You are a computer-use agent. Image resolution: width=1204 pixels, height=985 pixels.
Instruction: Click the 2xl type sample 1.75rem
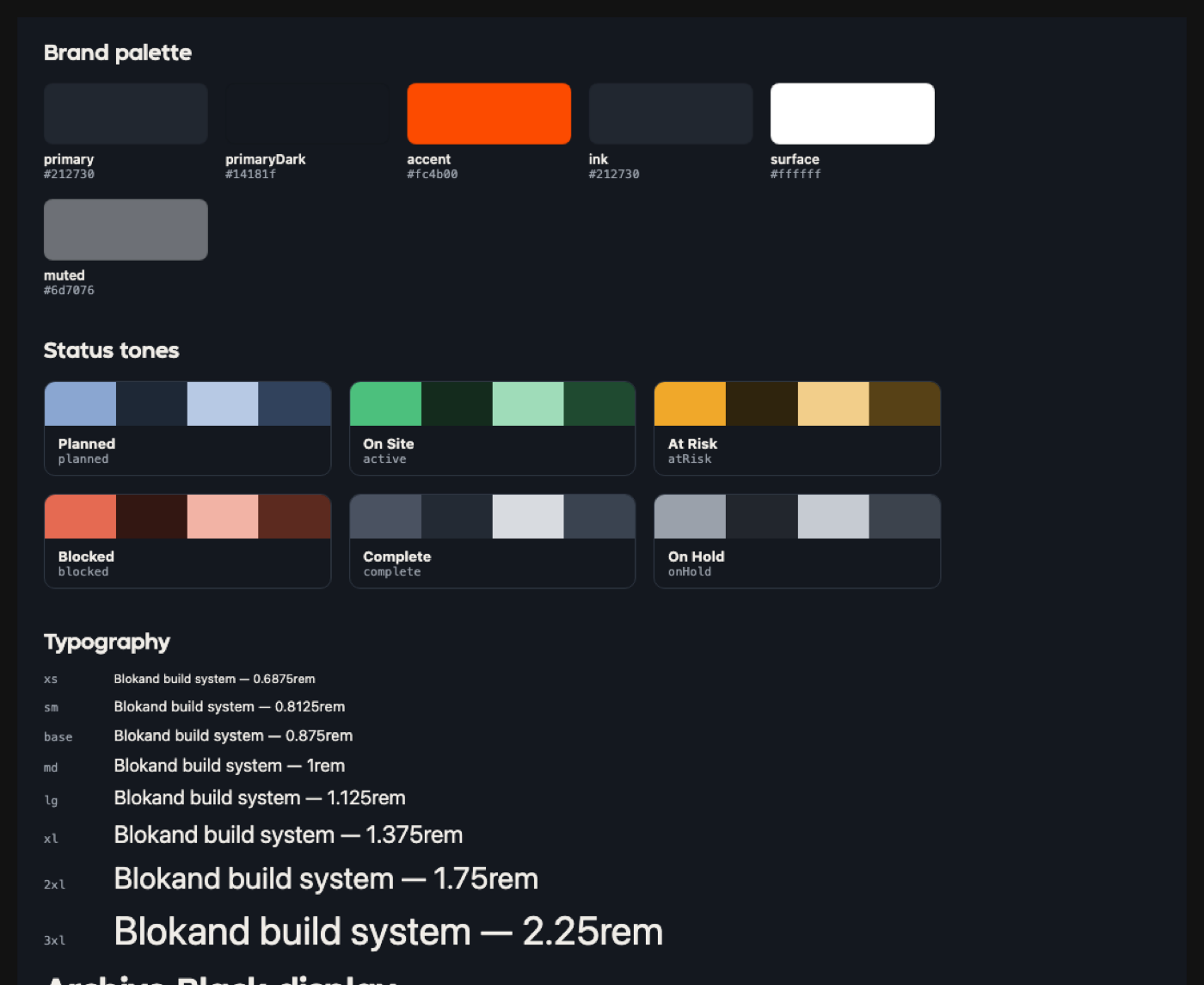tap(326, 878)
